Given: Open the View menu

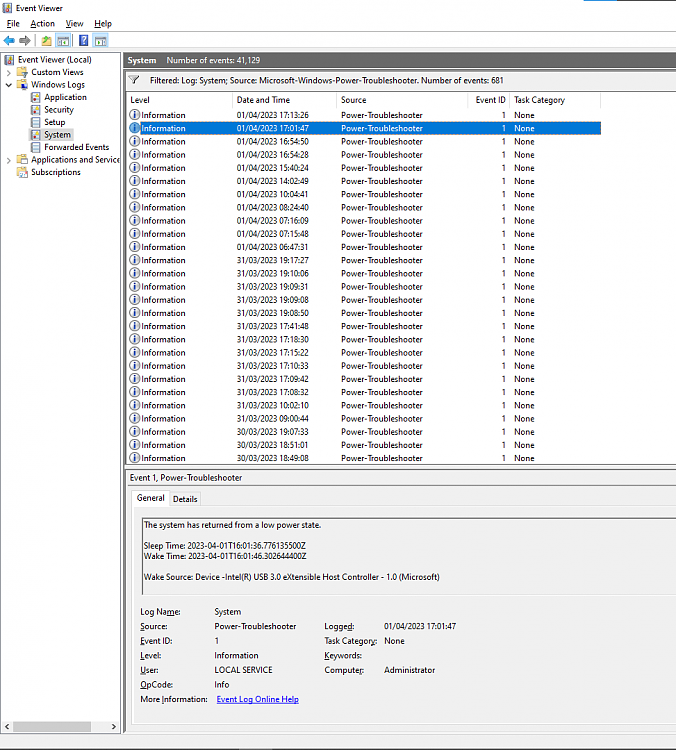Looking at the screenshot, I should coord(74,23).
